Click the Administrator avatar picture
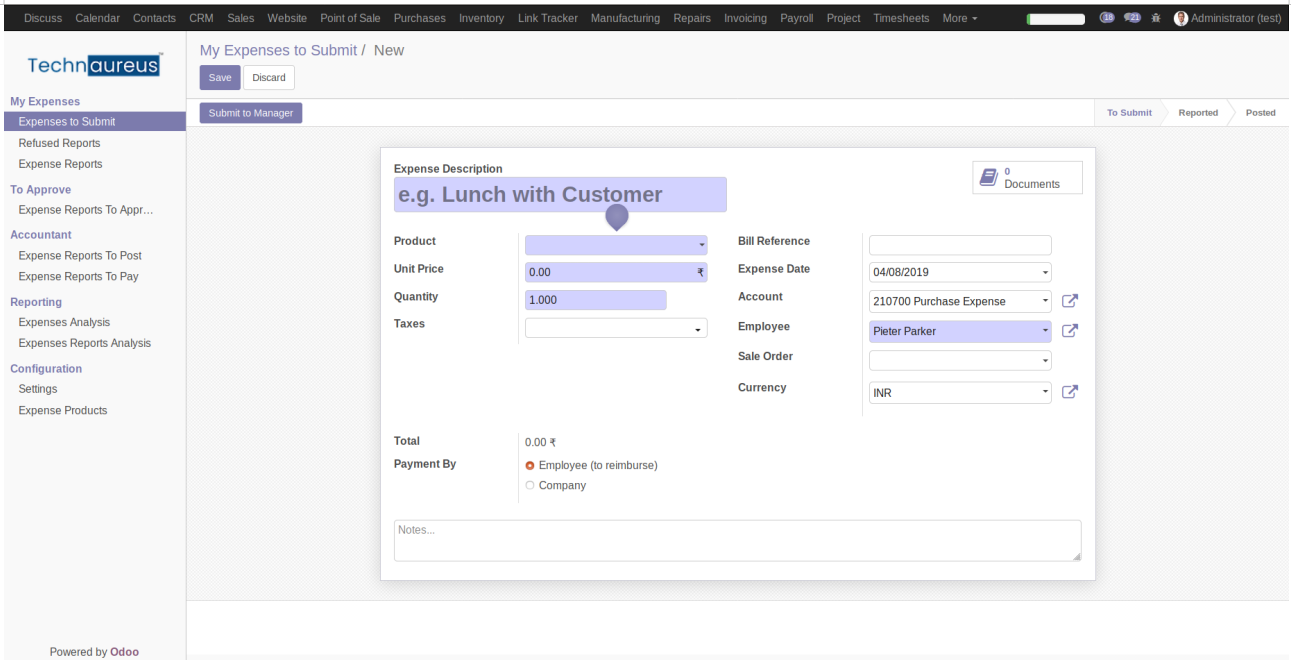This screenshot has width=1291, height=665. coord(1181,18)
